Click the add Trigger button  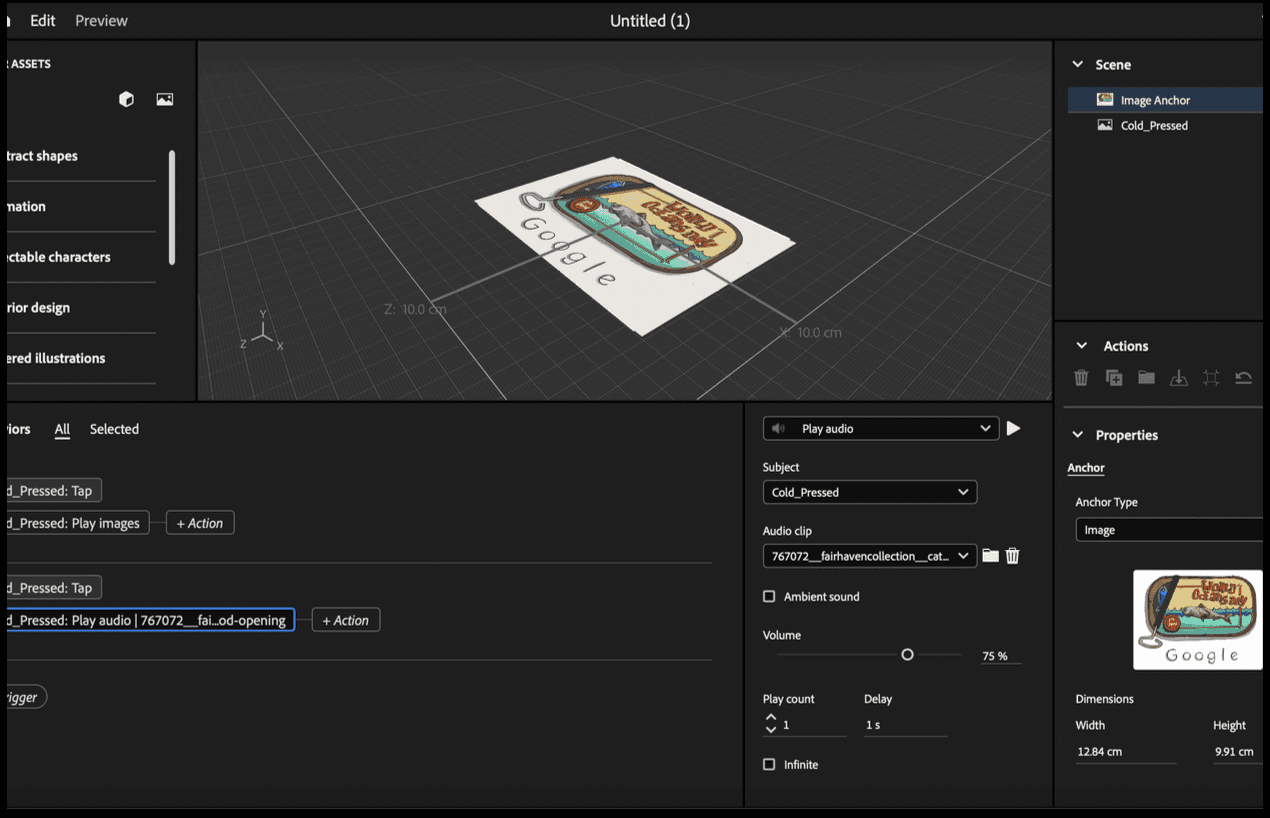tap(26, 697)
